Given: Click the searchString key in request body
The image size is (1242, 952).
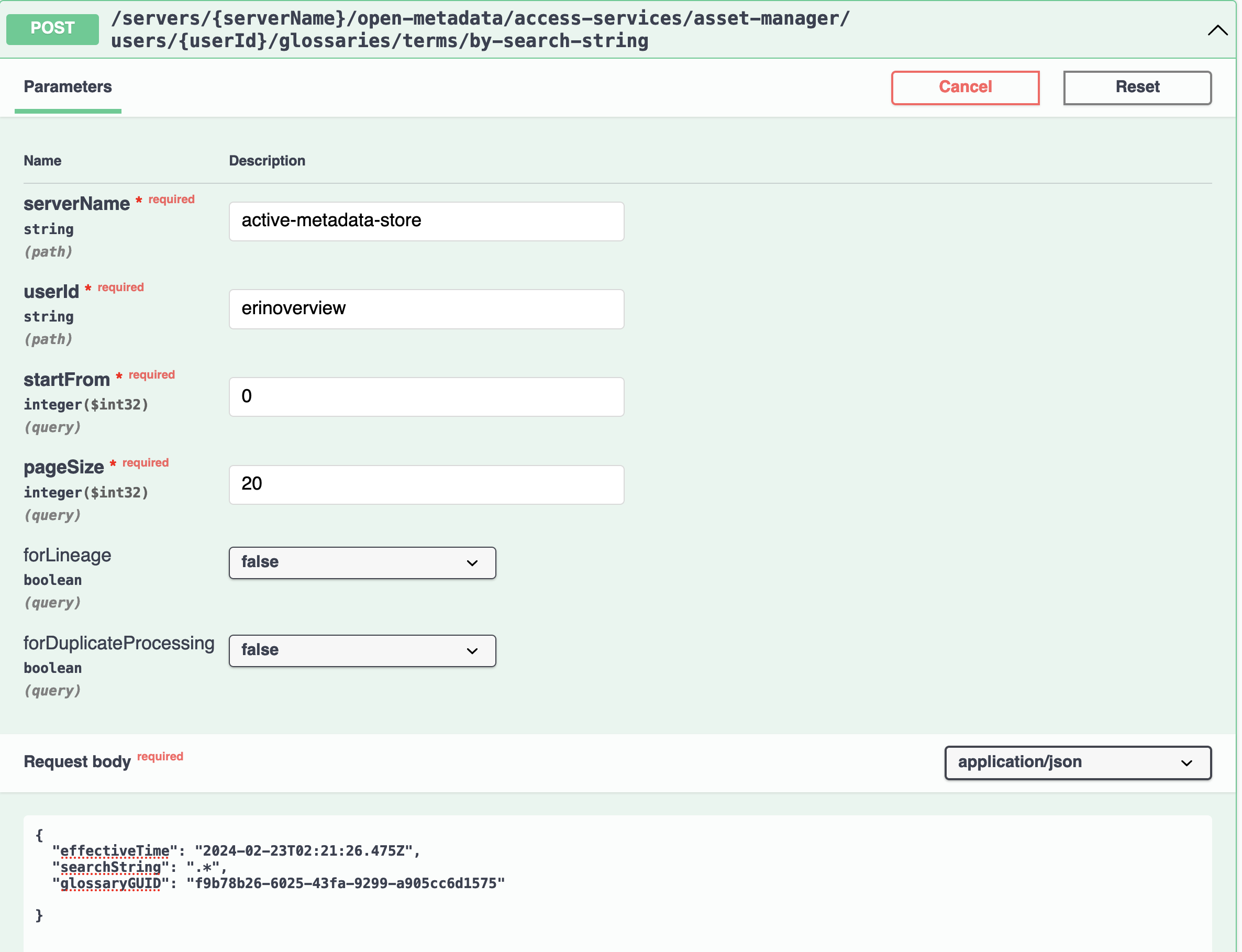Looking at the screenshot, I should (x=110, y=868).
